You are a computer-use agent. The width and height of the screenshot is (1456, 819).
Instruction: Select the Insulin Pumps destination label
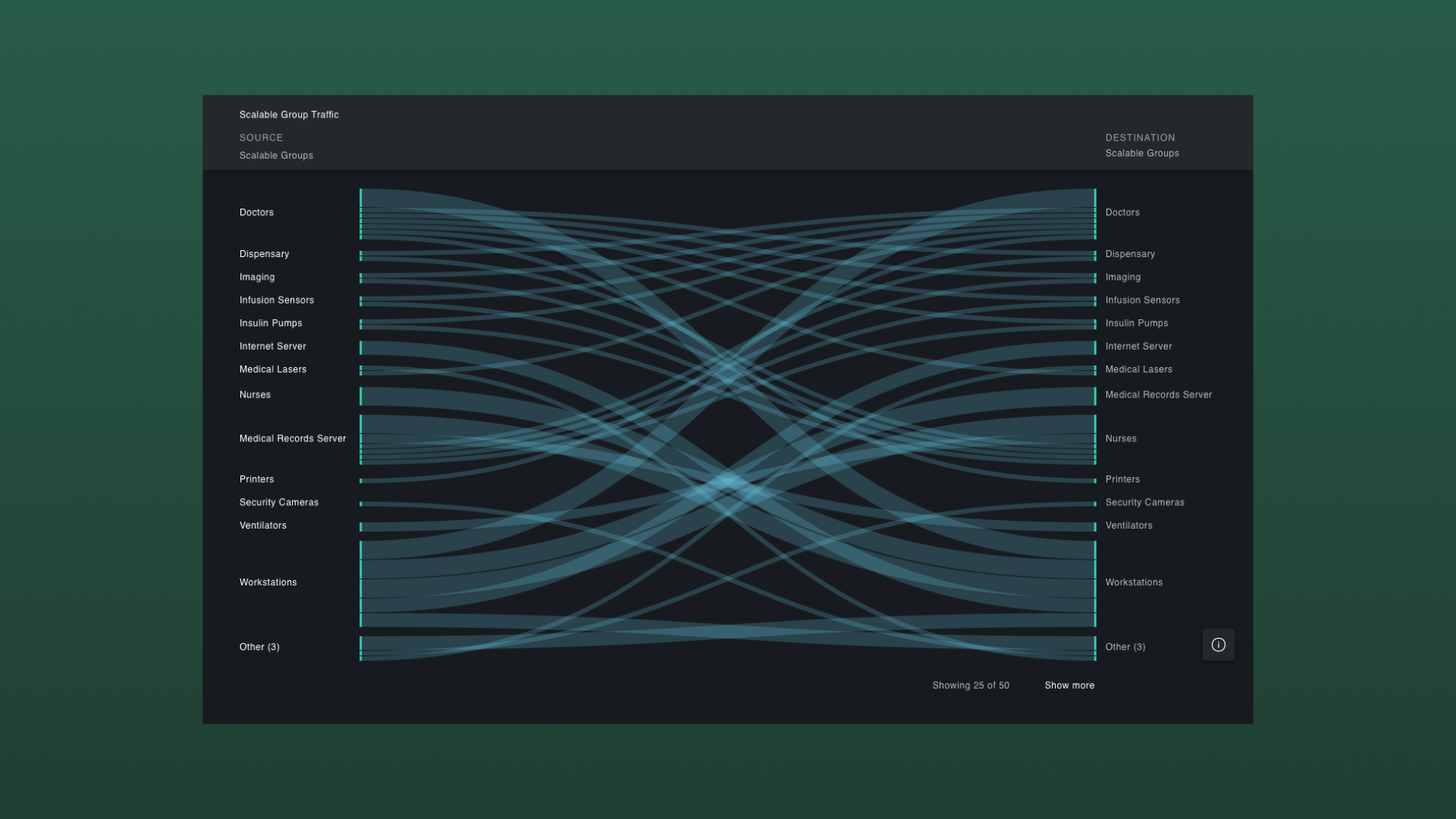[1136, 323]
